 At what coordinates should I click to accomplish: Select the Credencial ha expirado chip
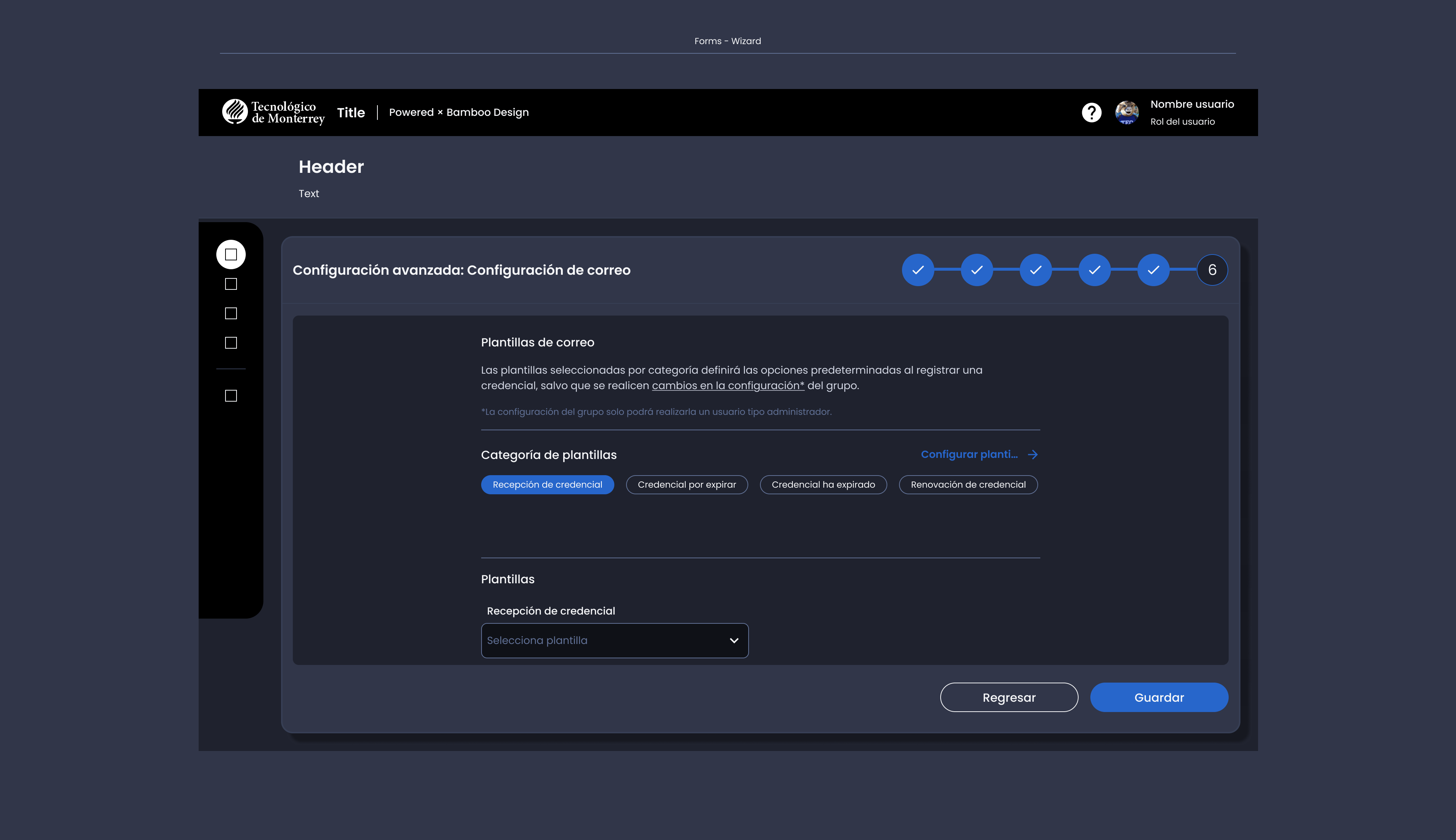[823, 485]
